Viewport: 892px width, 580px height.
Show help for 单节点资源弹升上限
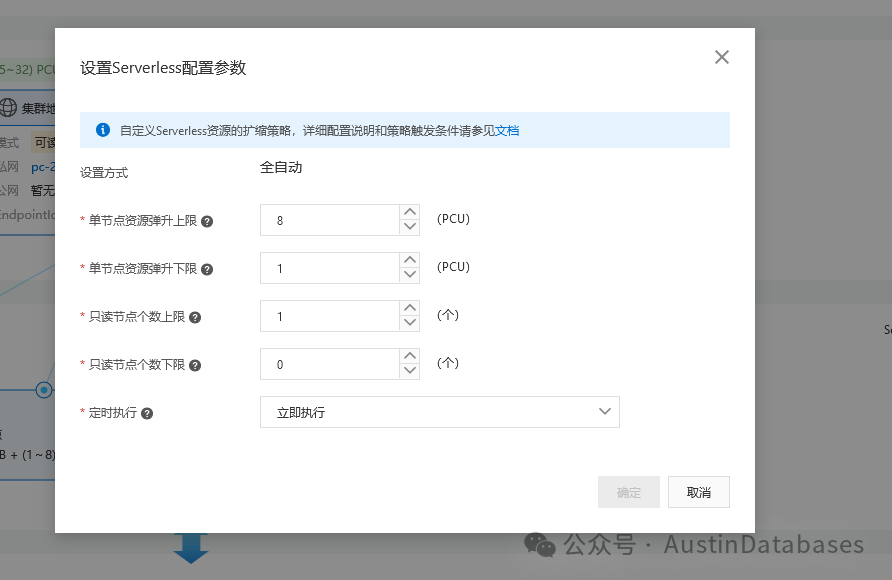point(207,221)
